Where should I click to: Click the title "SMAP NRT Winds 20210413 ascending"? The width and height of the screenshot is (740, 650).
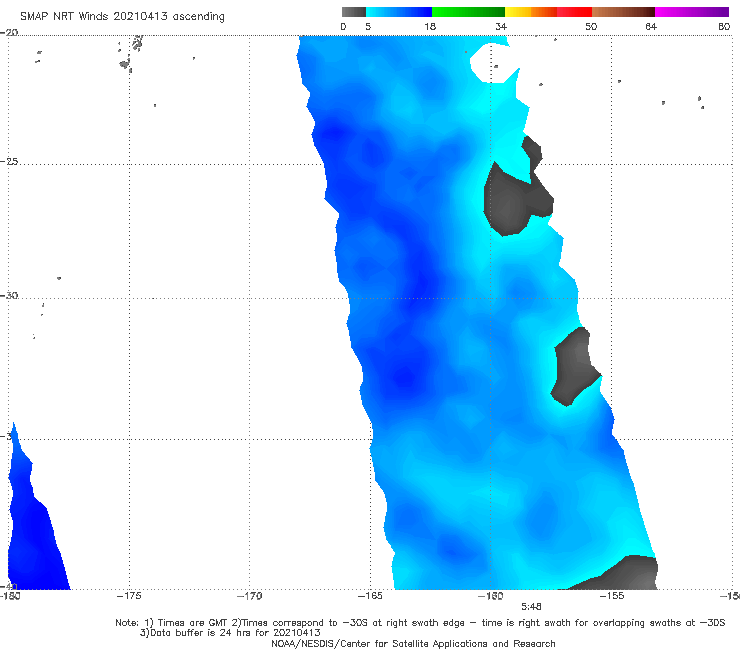point(122,17)
